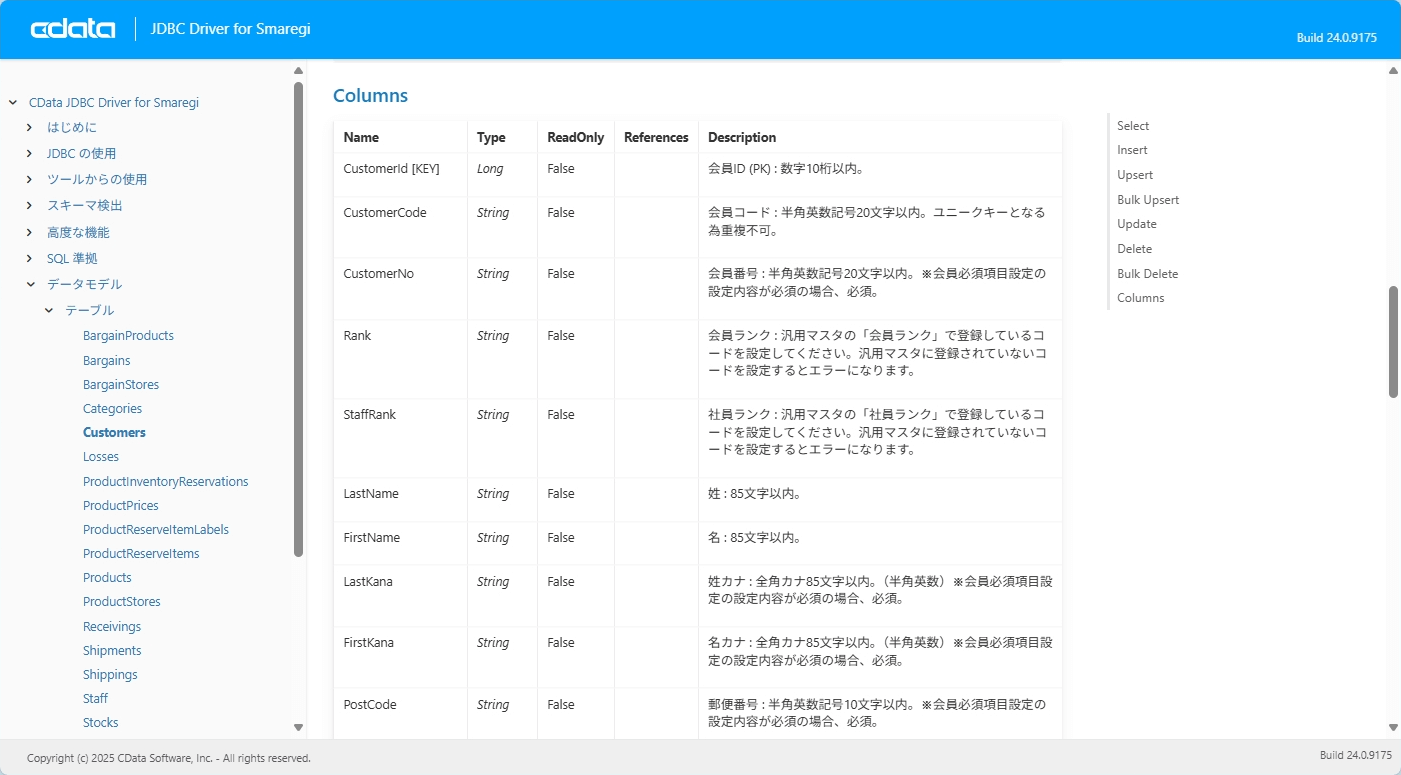1401x775 pixels.
Task: Open the ProductReserveItemLabels table page
Action: pyautogui.click(x=156, y=529)
